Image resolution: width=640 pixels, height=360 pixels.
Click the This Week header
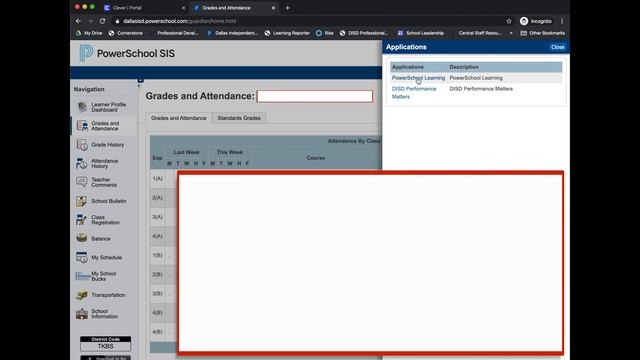coord(229,152)
